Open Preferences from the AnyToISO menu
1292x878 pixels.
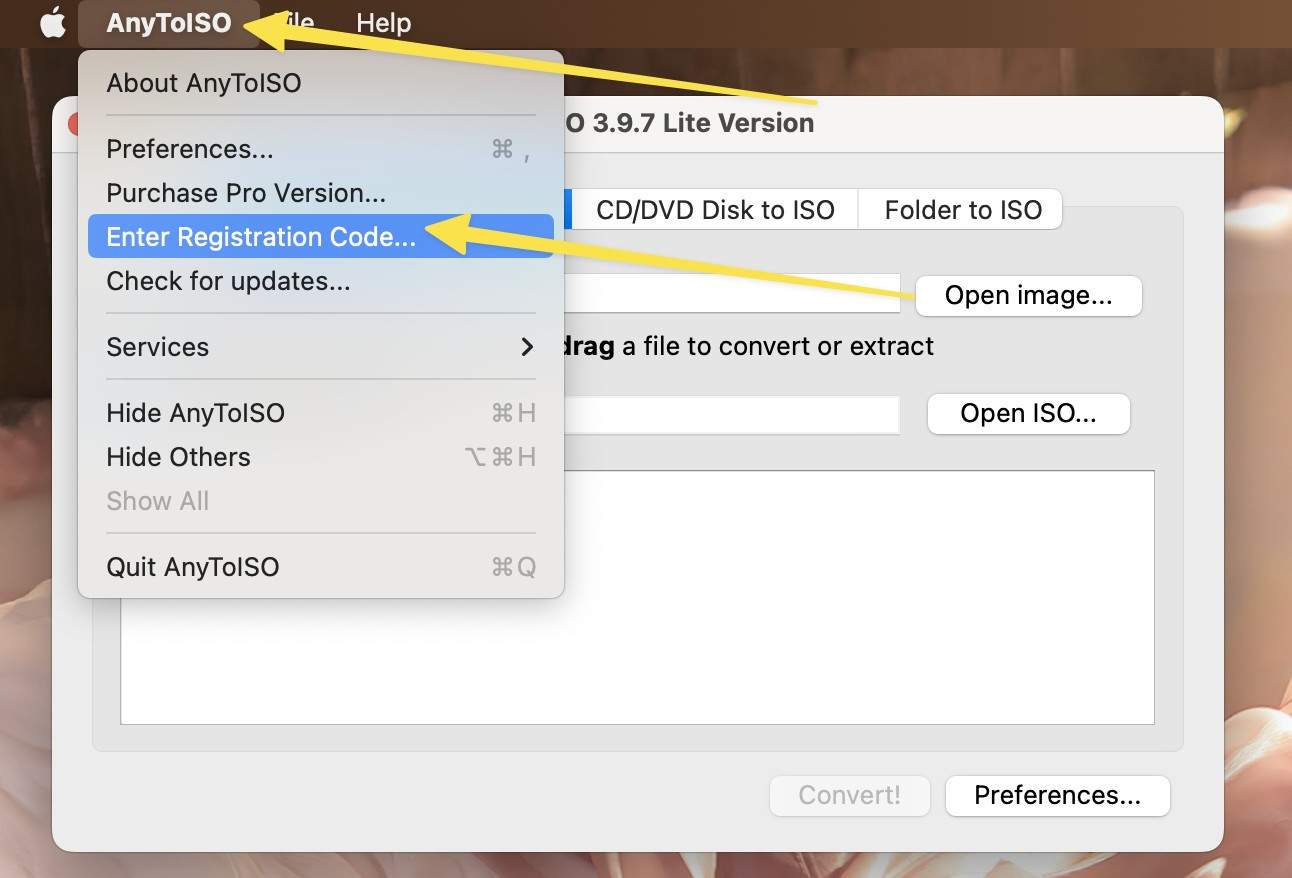click(x=189, y=148)
